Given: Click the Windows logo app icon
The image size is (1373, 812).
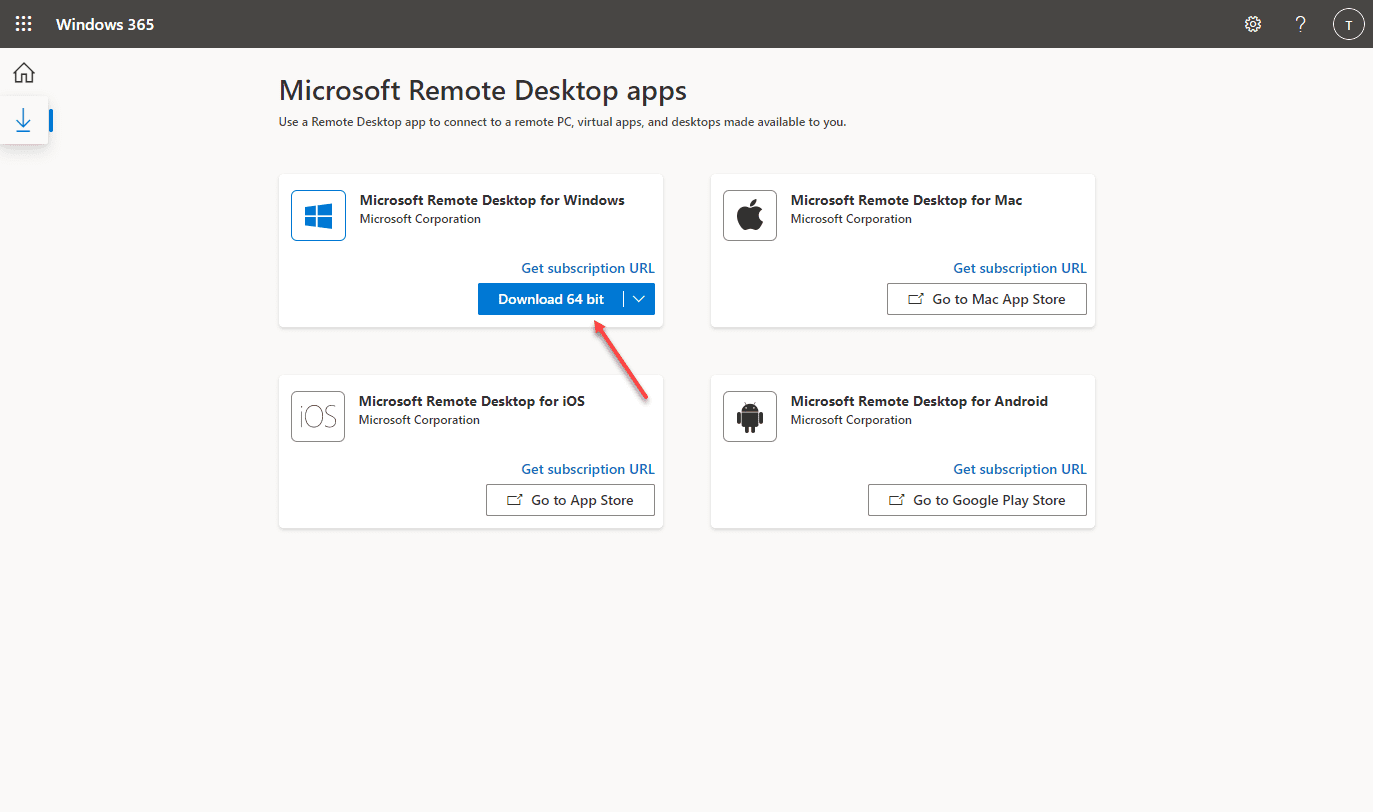Looking at the screenshot, I should point(318,216).
